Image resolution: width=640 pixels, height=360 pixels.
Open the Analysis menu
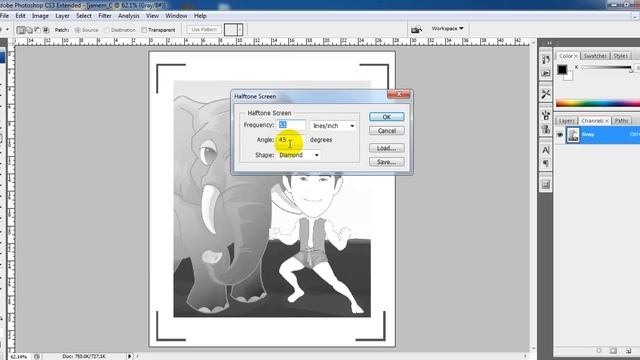point(129,16)
